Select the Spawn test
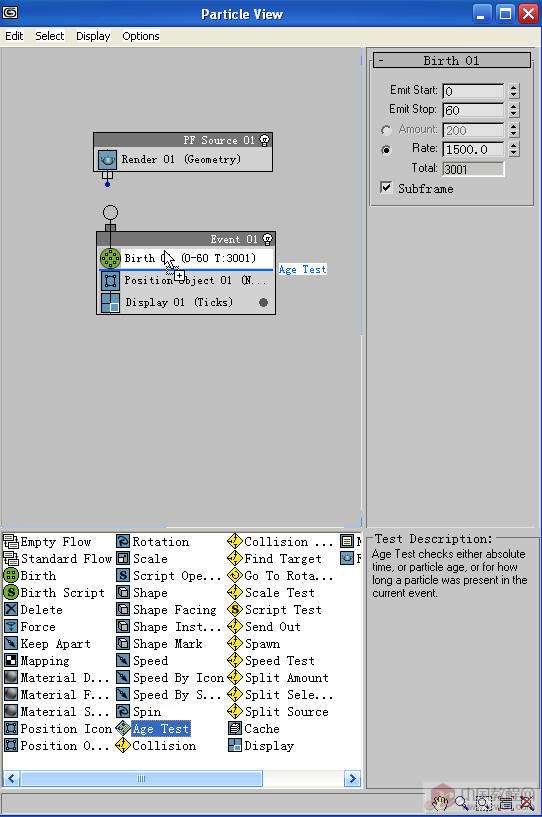The height and width of the screenshot is (817, 542). [254, 644]
